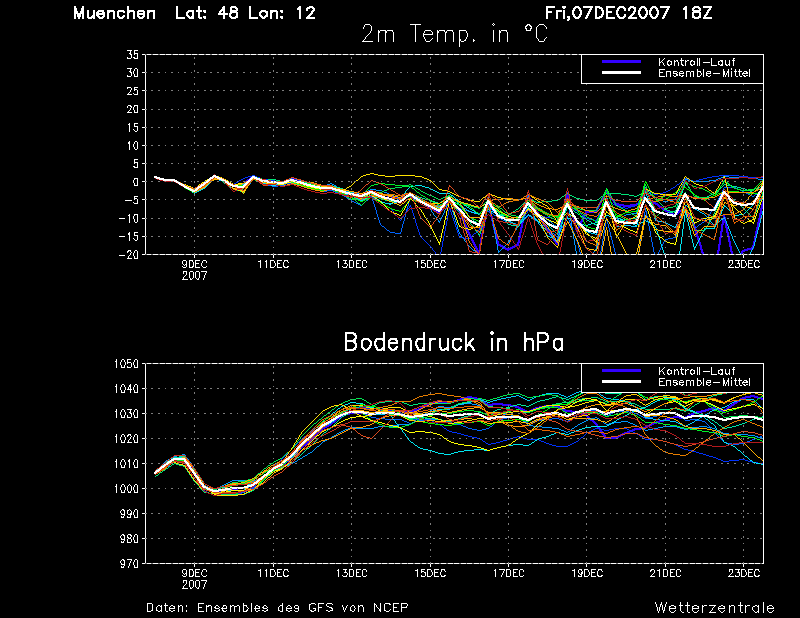The width and height of the screenshot is (800, 618).
Task: Click the Wetterzentrale credit text
Action: pos(714,608)
